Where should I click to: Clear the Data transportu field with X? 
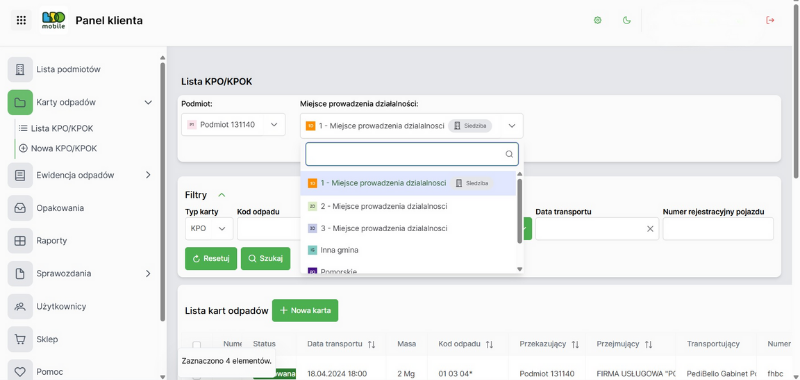(x=650, y=229)
